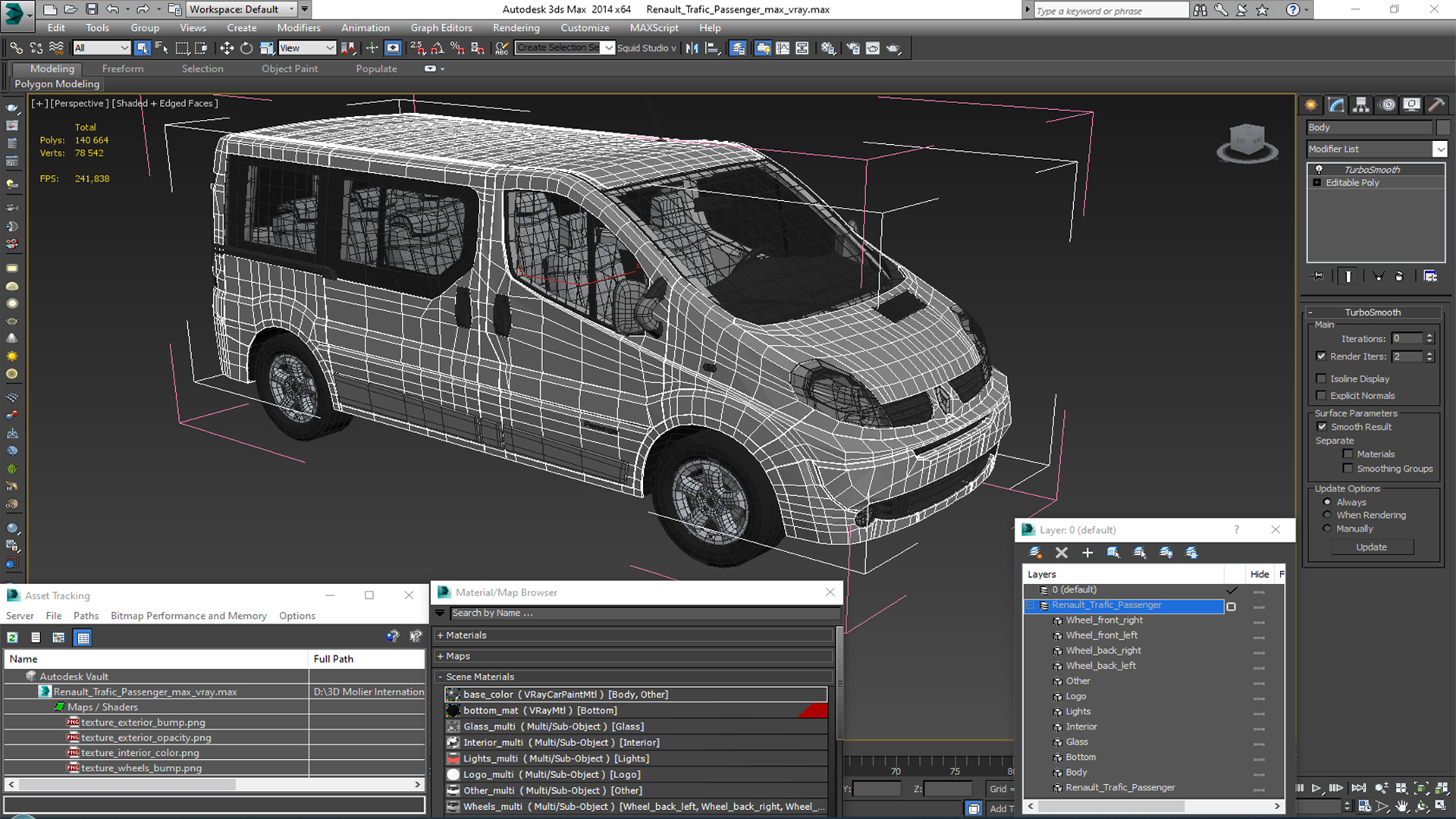Open the Modifiers menu

click(x=298, y=28)
